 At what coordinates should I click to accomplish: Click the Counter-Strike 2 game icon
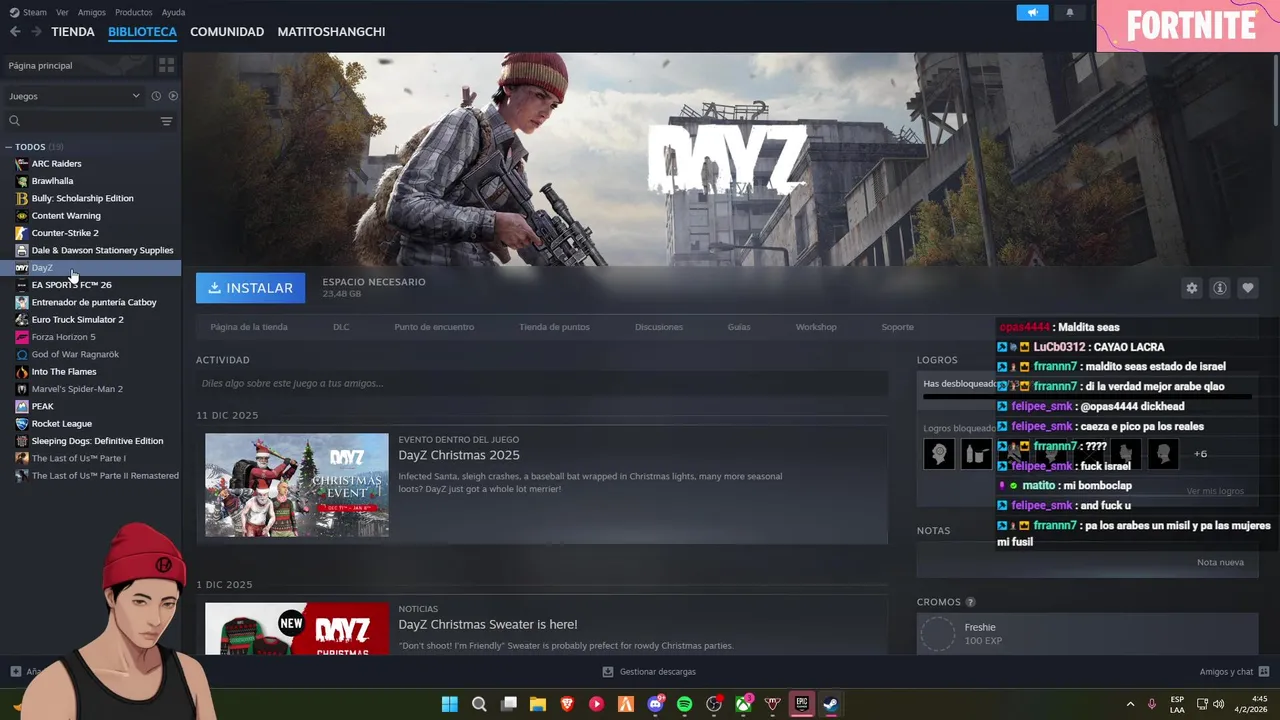pyautogui.click(x=22, y=233)
